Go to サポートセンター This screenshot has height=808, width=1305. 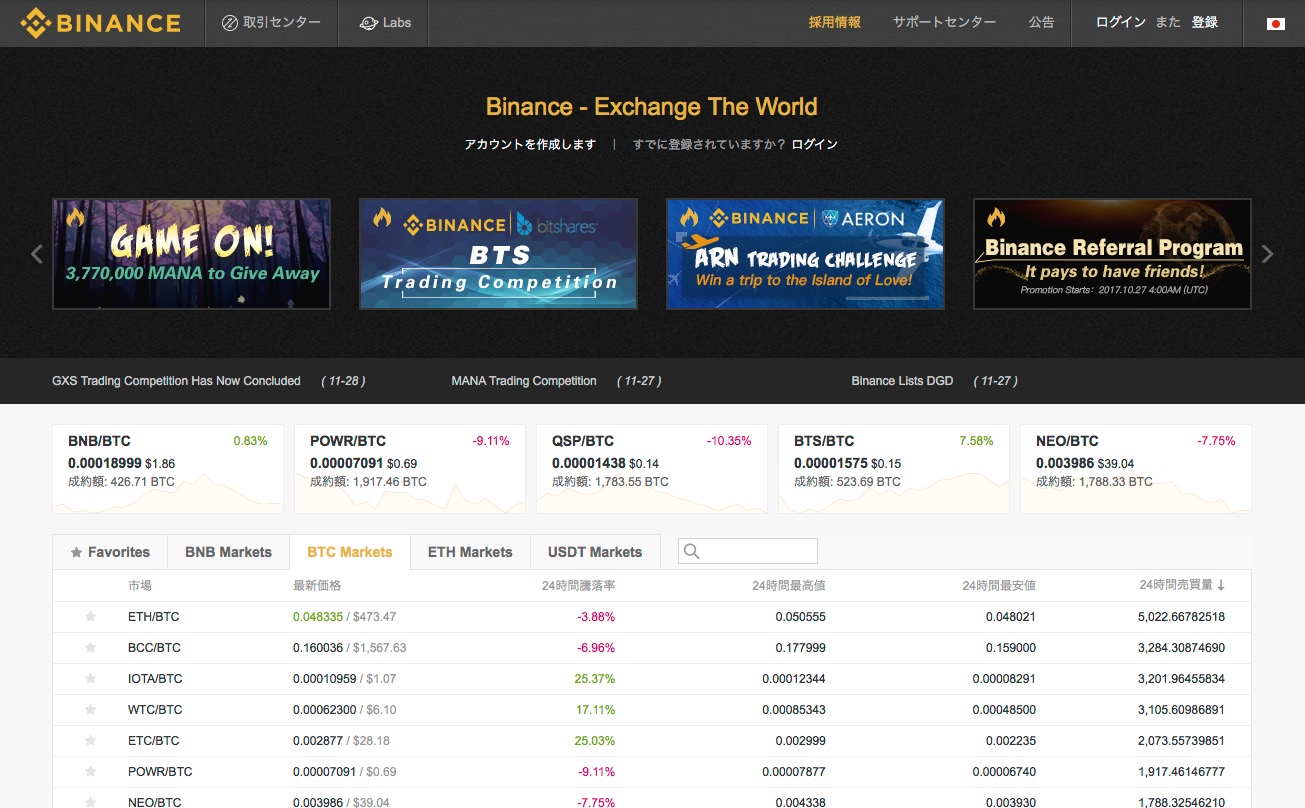point(944,22)
